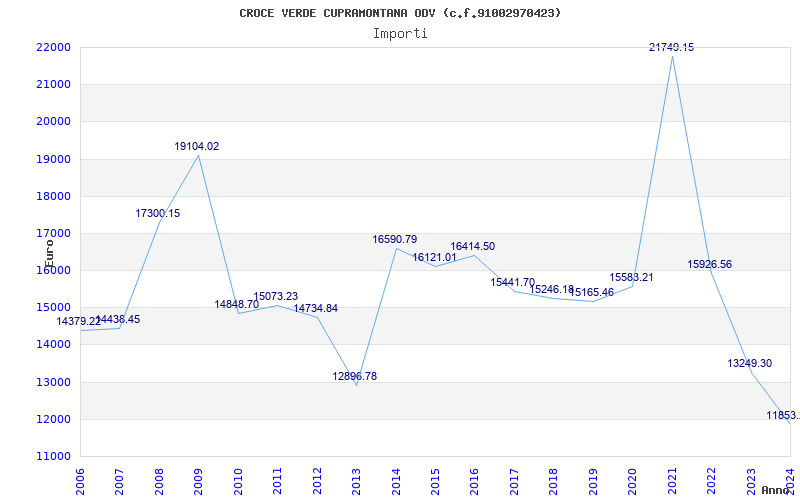Select the x-axis year 2021
This screenshot has width=800, height=500.
point(672,482)
